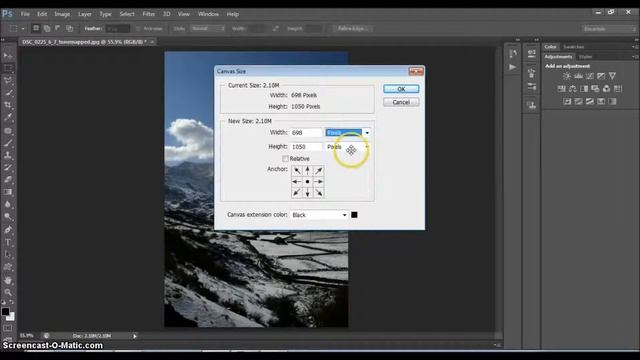Viewport: 640px width, 360px height.
Task: Open the Color panel flyout menu
Action: 634,47
